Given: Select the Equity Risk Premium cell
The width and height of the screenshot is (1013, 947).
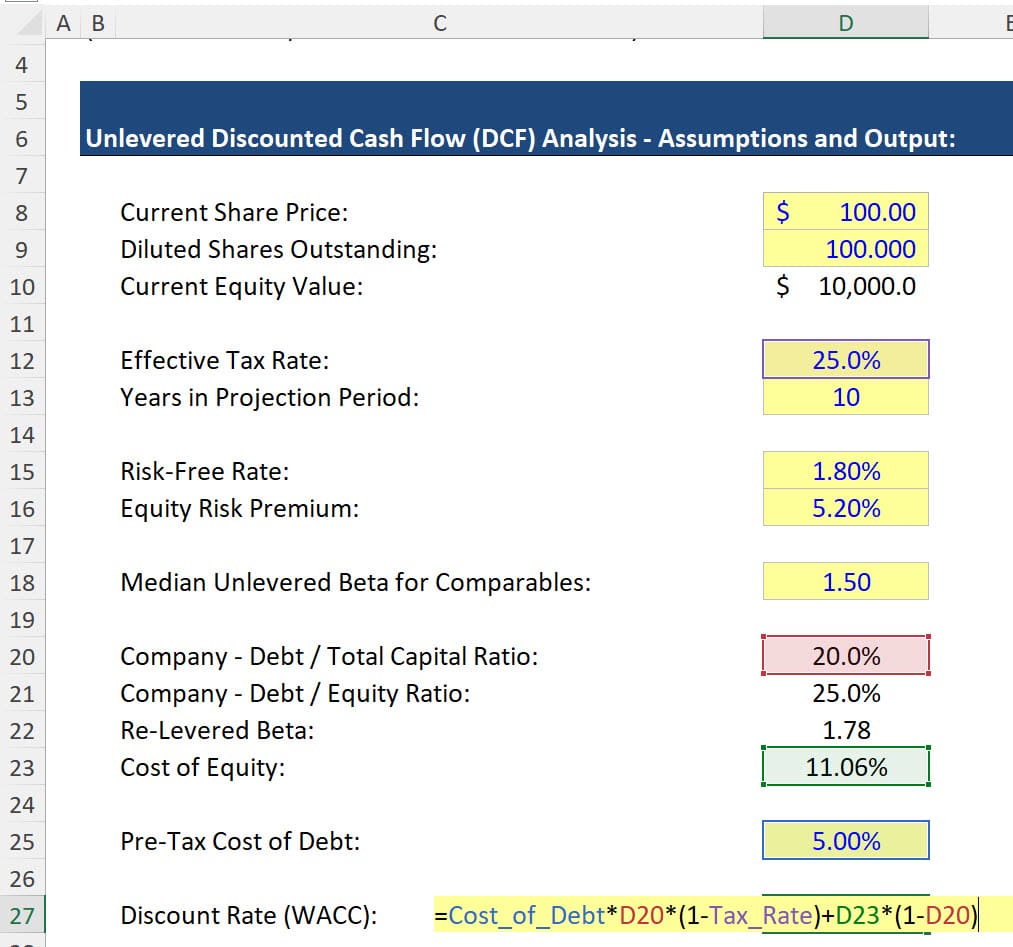Looking at the screenshot, I should click(x=845, y=508).
